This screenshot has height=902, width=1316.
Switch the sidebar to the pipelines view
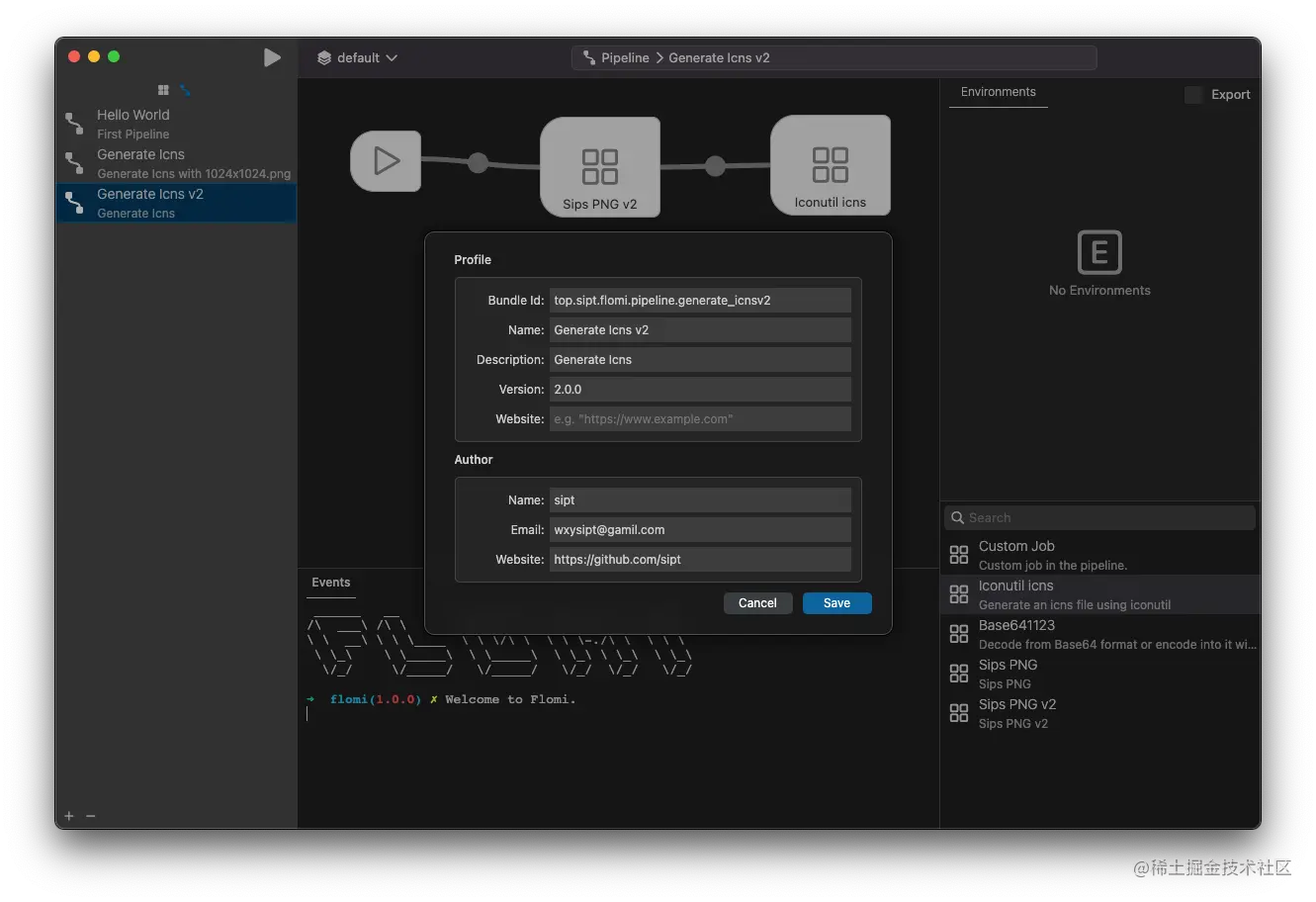coord(185,90)
